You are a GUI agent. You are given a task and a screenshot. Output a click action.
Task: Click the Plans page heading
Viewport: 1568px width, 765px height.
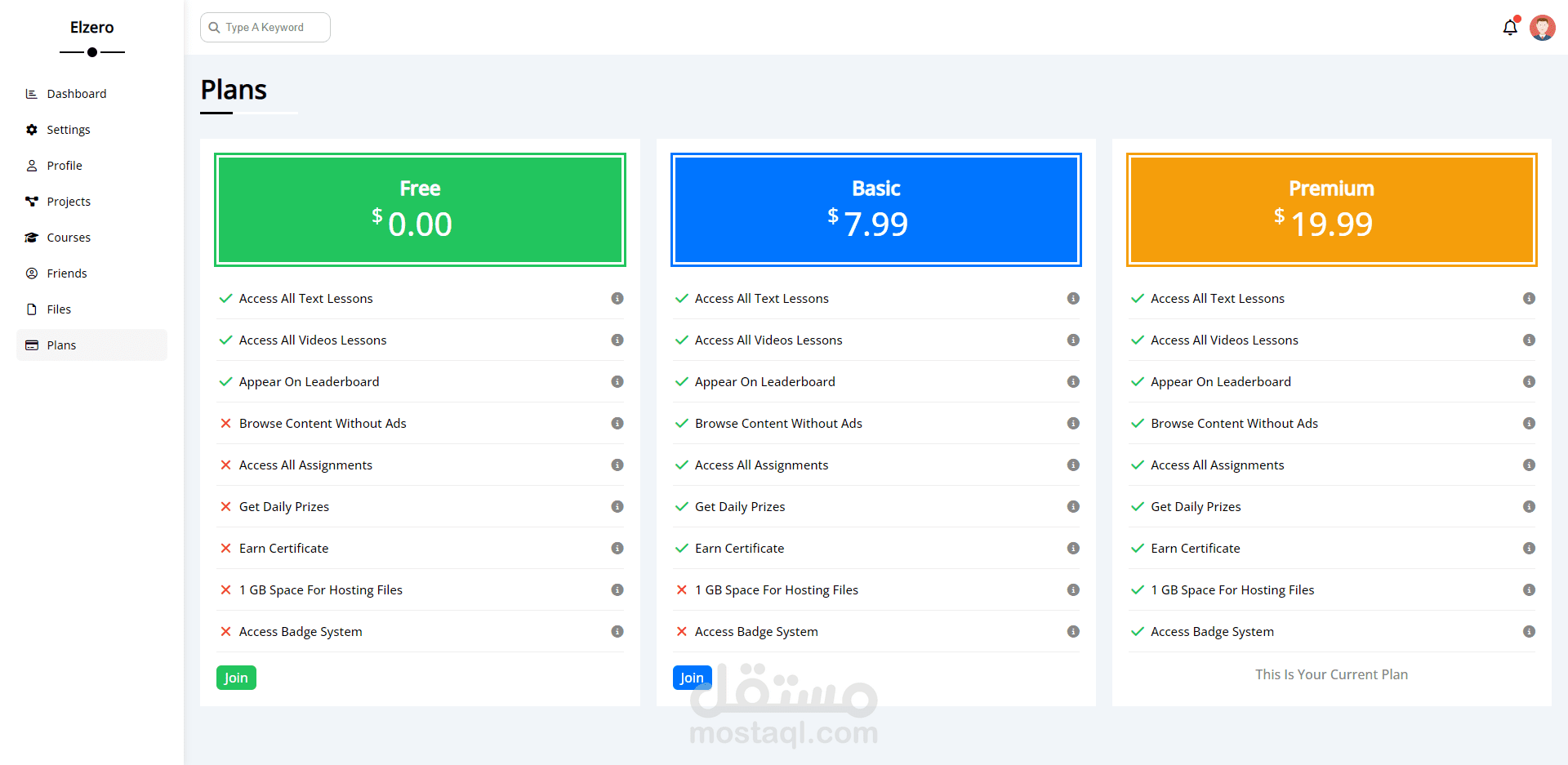tap(234, 90)
